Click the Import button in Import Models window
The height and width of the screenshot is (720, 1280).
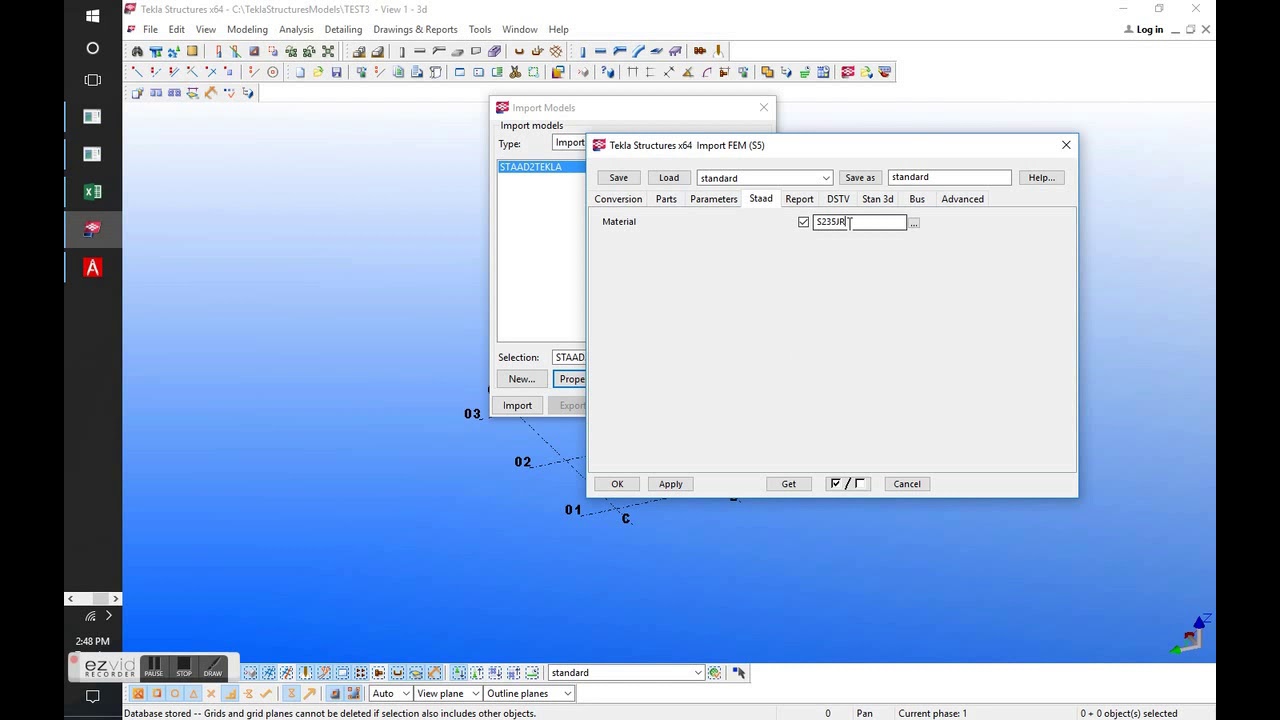517,405
